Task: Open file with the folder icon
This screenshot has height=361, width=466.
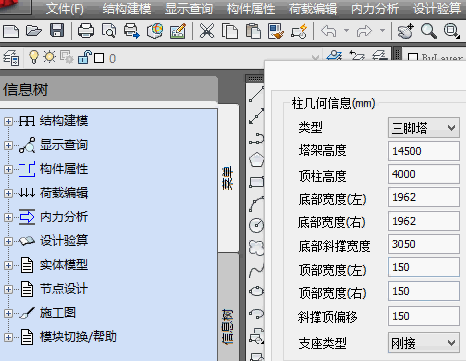Action: [34, 31]
